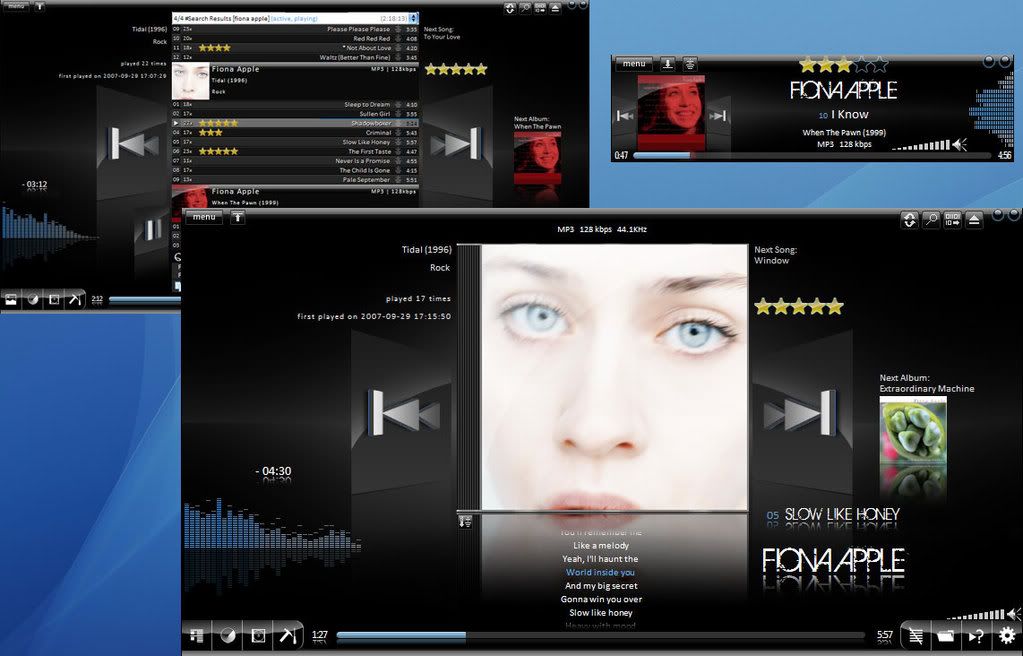Open the menu in the compact player window
The width and height of the screenshot is (1023, 656).
634,64
